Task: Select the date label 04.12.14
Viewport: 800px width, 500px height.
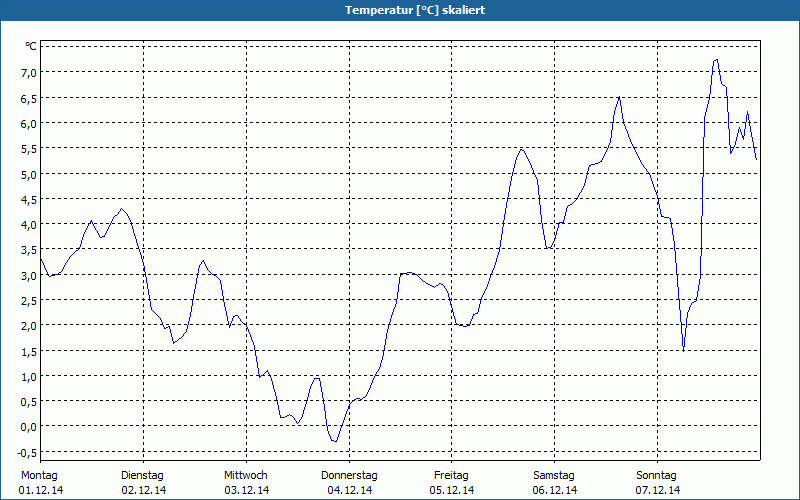Action: click(x=349, y=490)
